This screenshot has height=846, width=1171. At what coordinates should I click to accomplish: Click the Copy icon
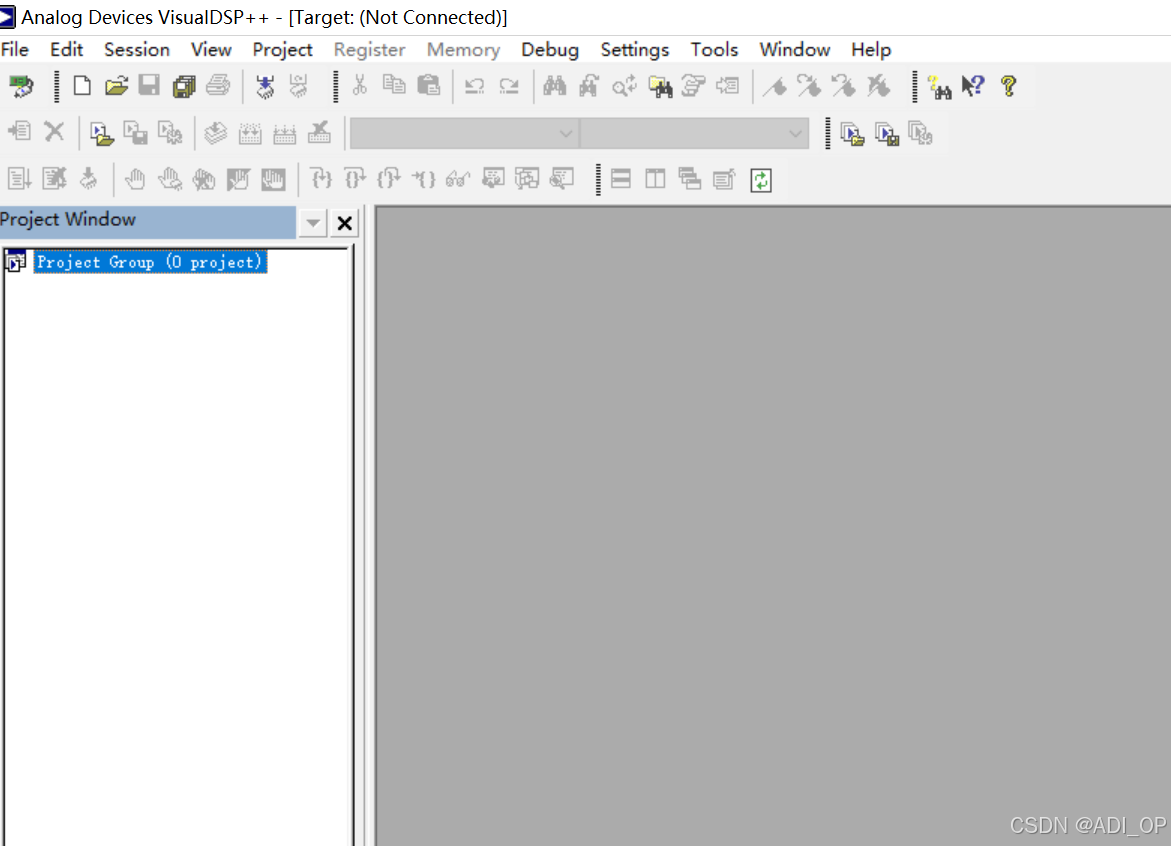click(394, 86)
